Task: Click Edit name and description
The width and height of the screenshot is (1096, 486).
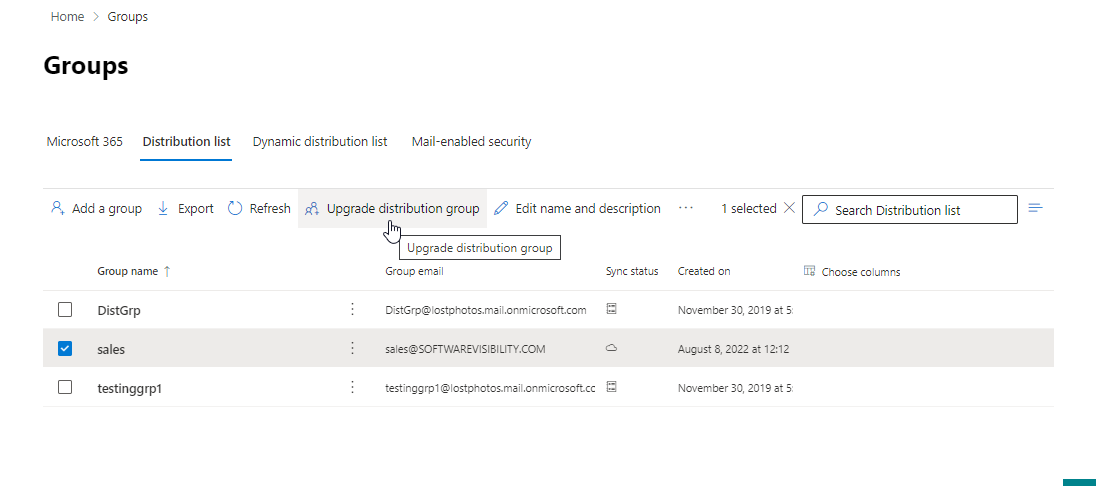Action: [577, 208]
